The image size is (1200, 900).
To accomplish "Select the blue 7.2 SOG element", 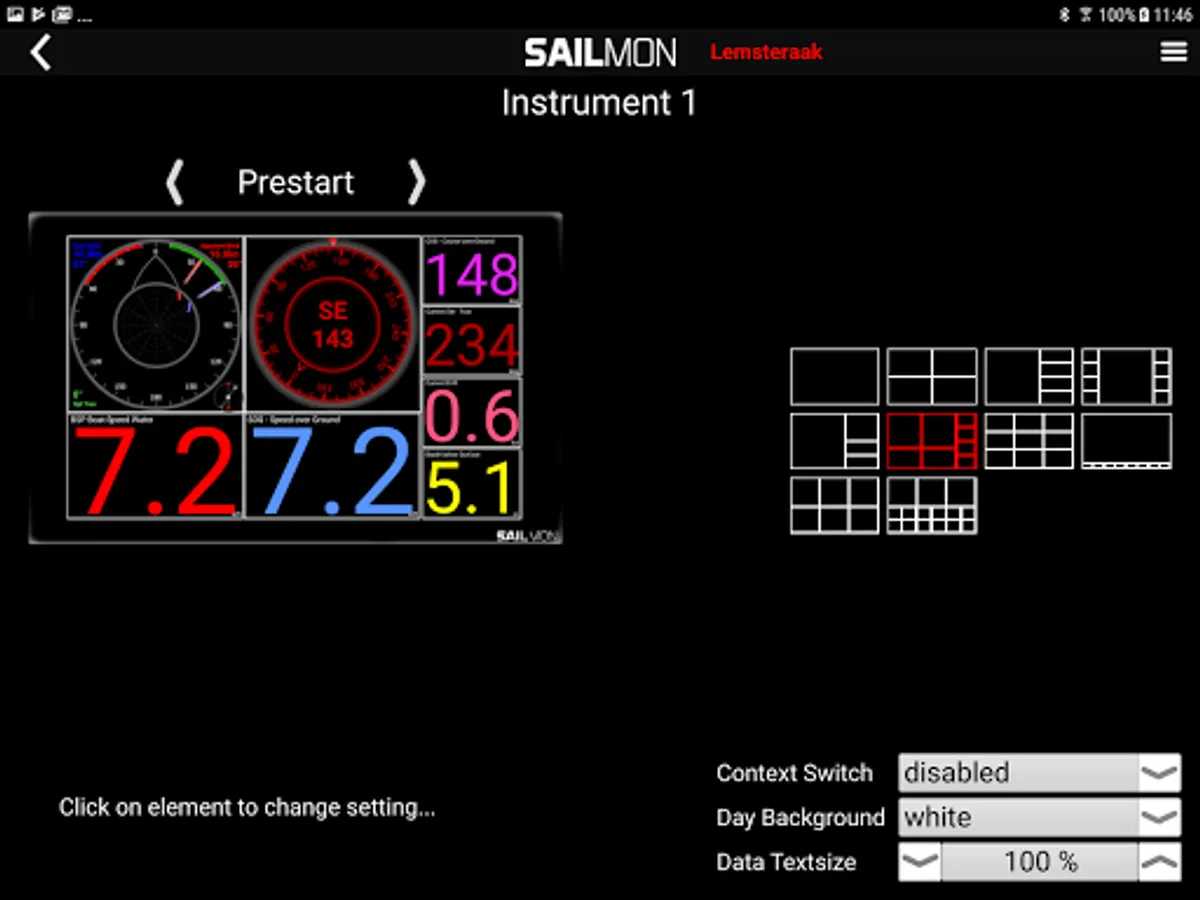I will pyautogui.click(x=332, y=466).
